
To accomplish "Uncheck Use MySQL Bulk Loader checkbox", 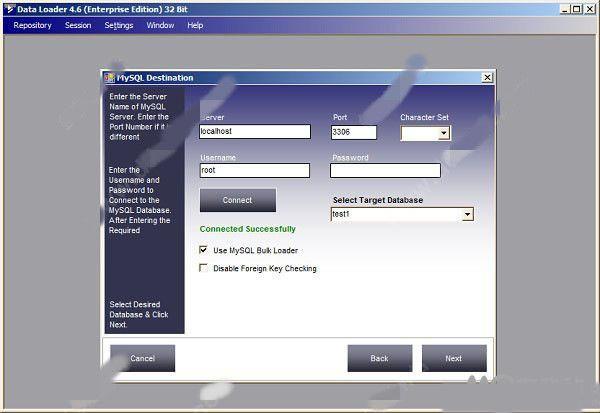I will click(x=204, y=250).
